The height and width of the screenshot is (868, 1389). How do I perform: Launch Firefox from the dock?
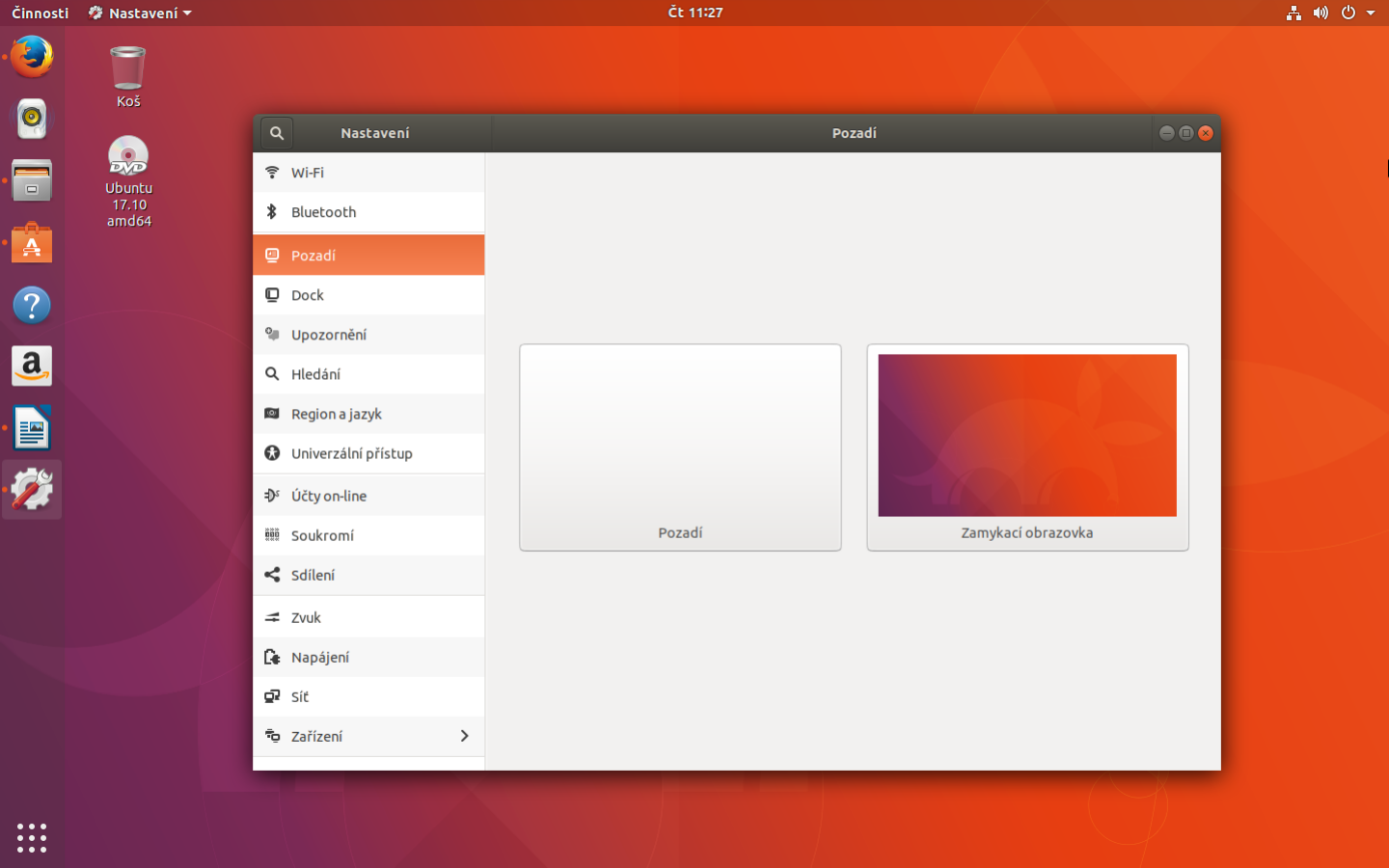point(31,57)
